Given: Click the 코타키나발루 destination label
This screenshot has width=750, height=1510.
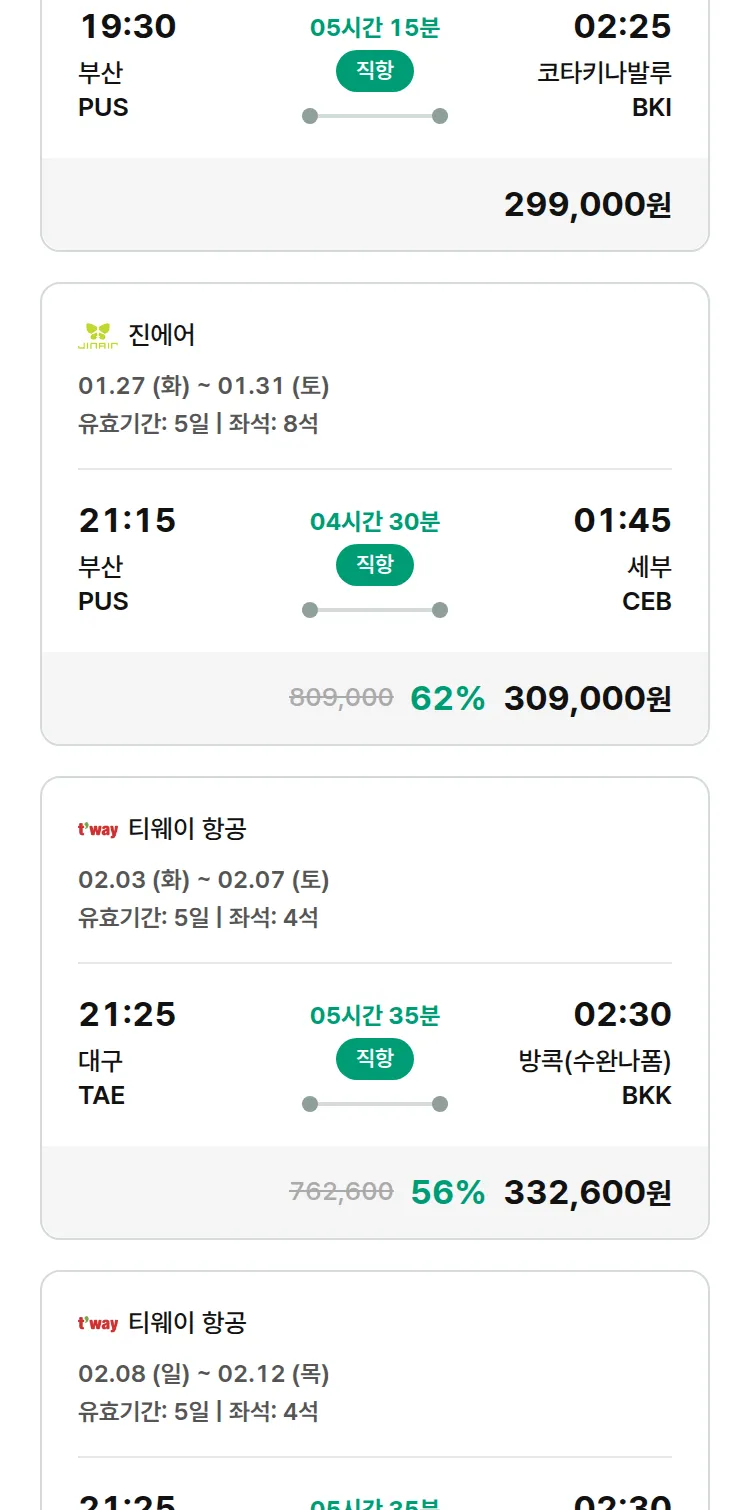Looking at the screenshot, I should 604,73.
